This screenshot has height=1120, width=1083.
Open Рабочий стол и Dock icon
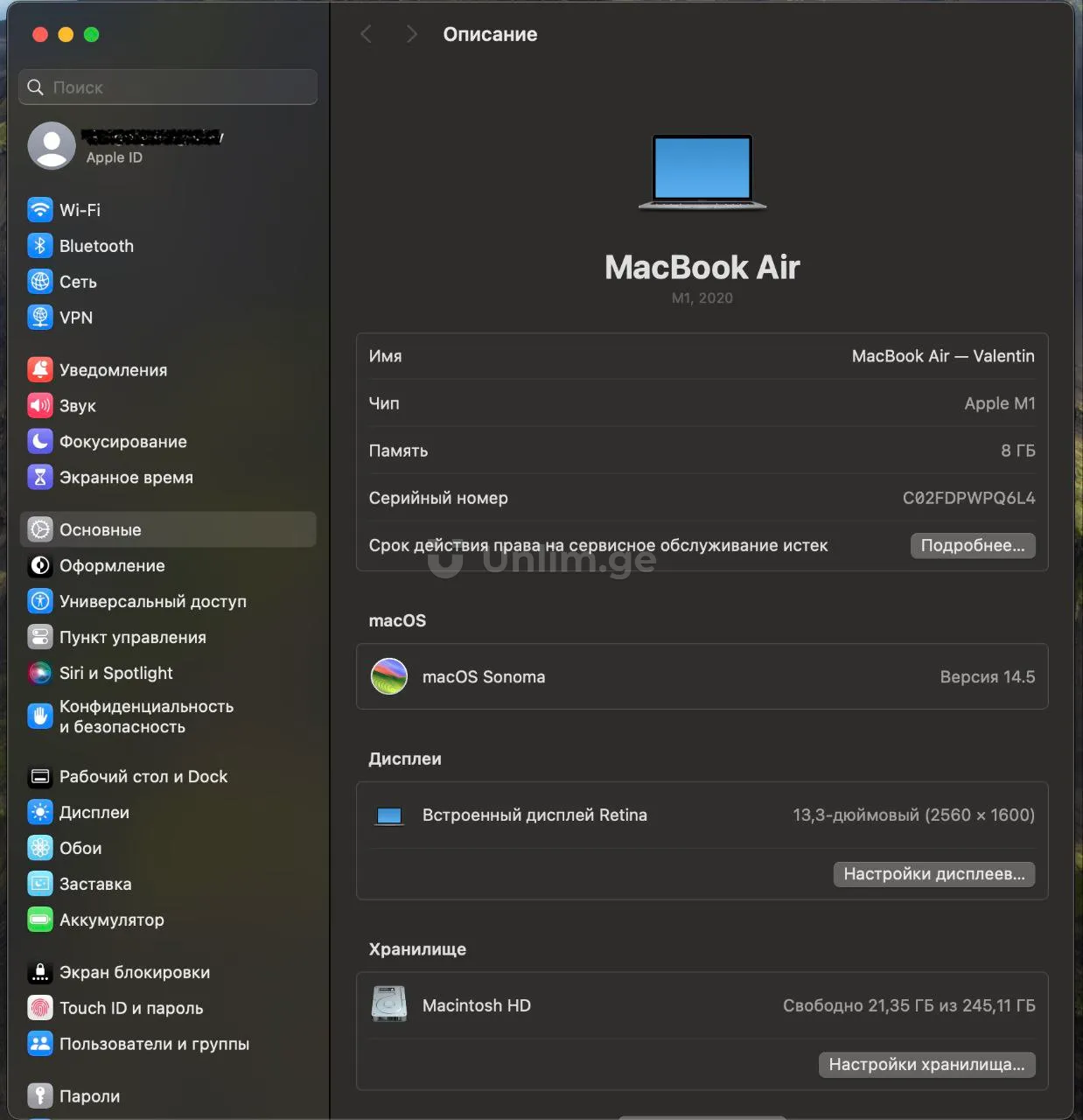pos(40,777)
